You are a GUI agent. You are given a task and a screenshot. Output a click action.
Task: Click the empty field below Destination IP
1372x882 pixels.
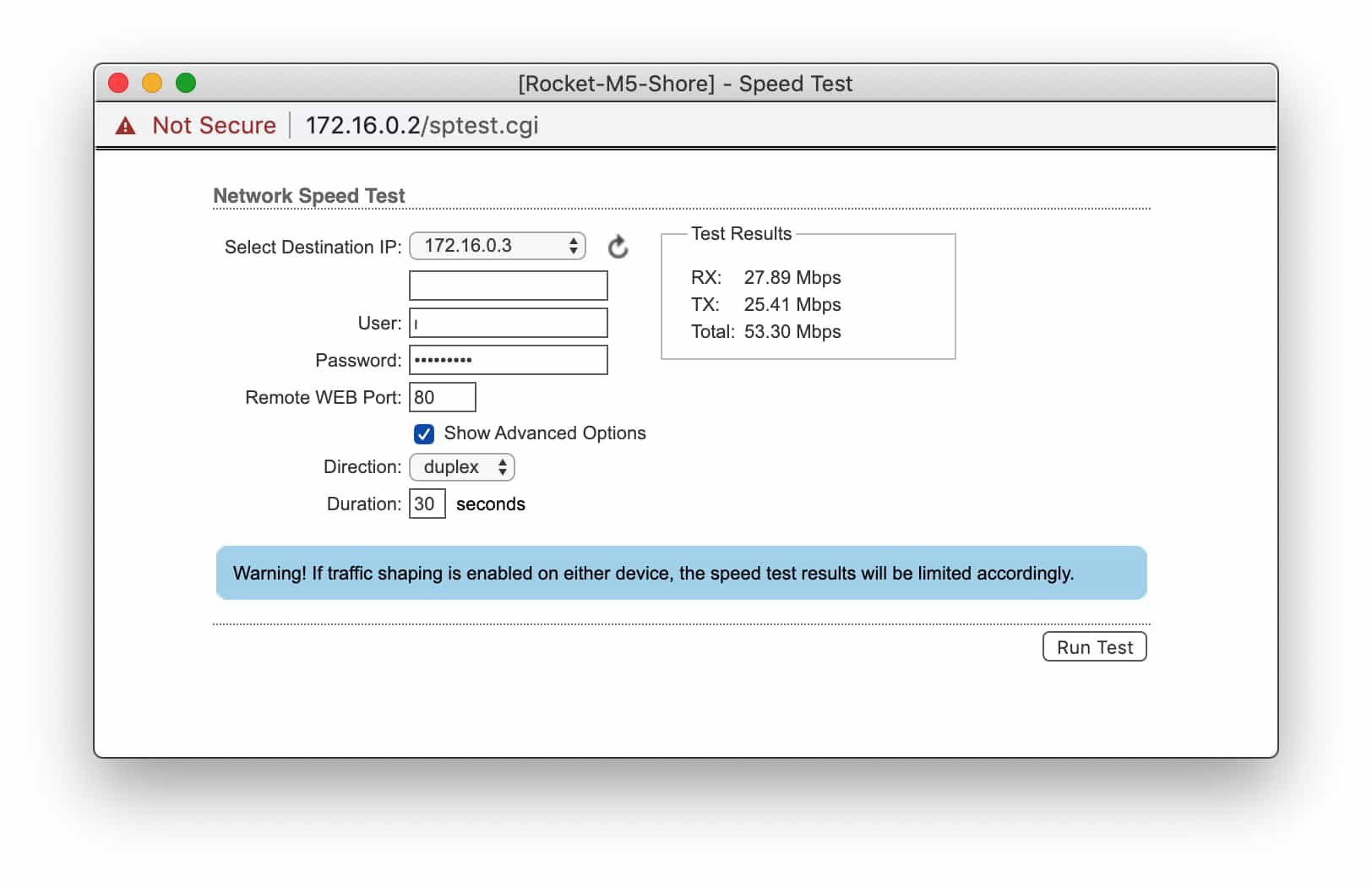tap(508, 286)
